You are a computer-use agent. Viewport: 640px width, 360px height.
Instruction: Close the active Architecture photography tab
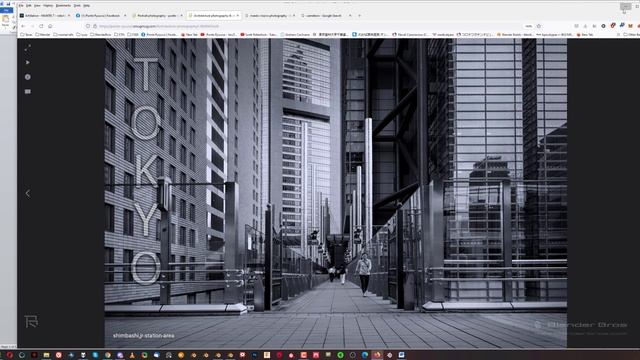coord(238,16)
